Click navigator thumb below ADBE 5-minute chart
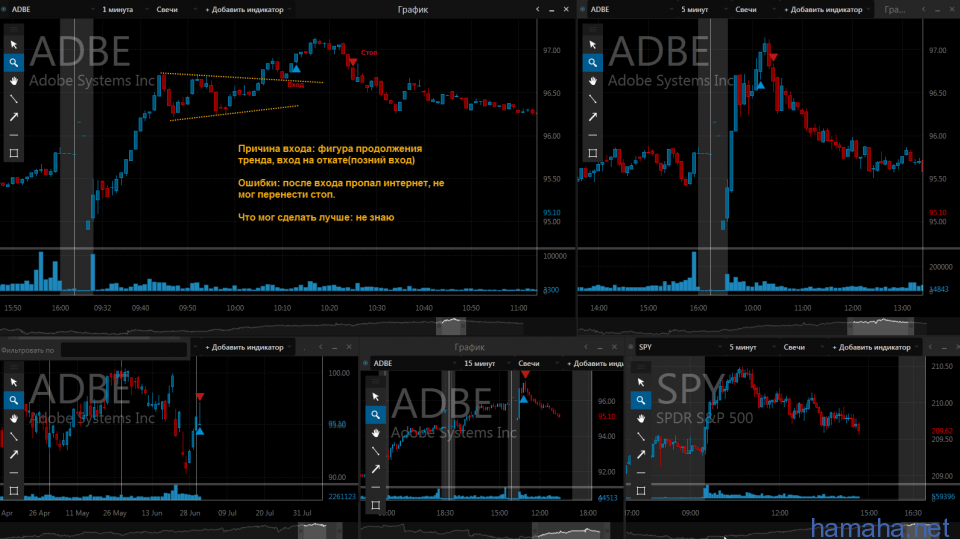This screenshot has width=960, height=539. click(880, 326)
